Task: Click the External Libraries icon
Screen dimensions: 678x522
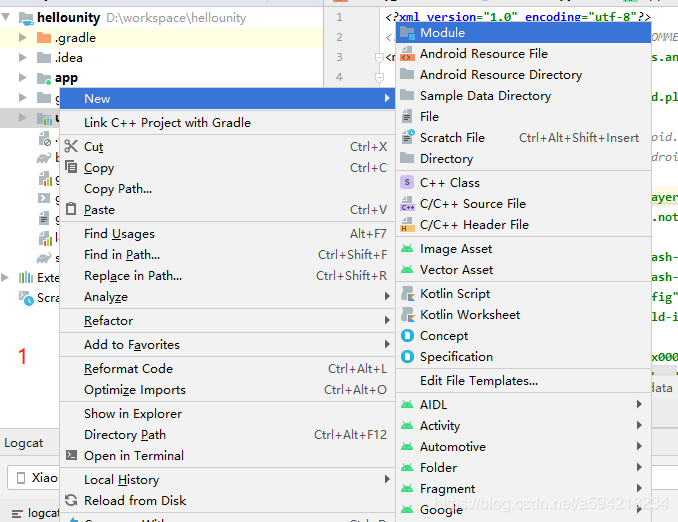Action: pyautogui.click(x=26, y=277)
